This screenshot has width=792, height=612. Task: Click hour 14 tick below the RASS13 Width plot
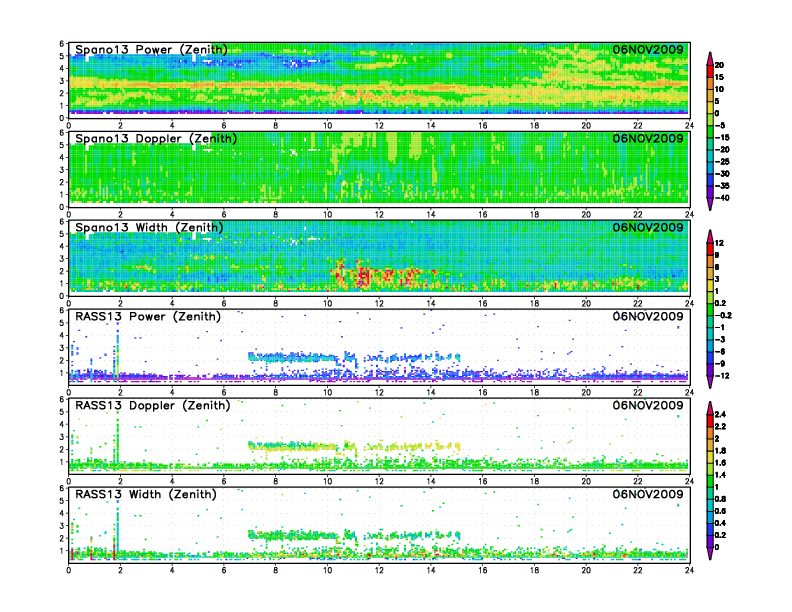pyautogui.click(x=431, y=570)
